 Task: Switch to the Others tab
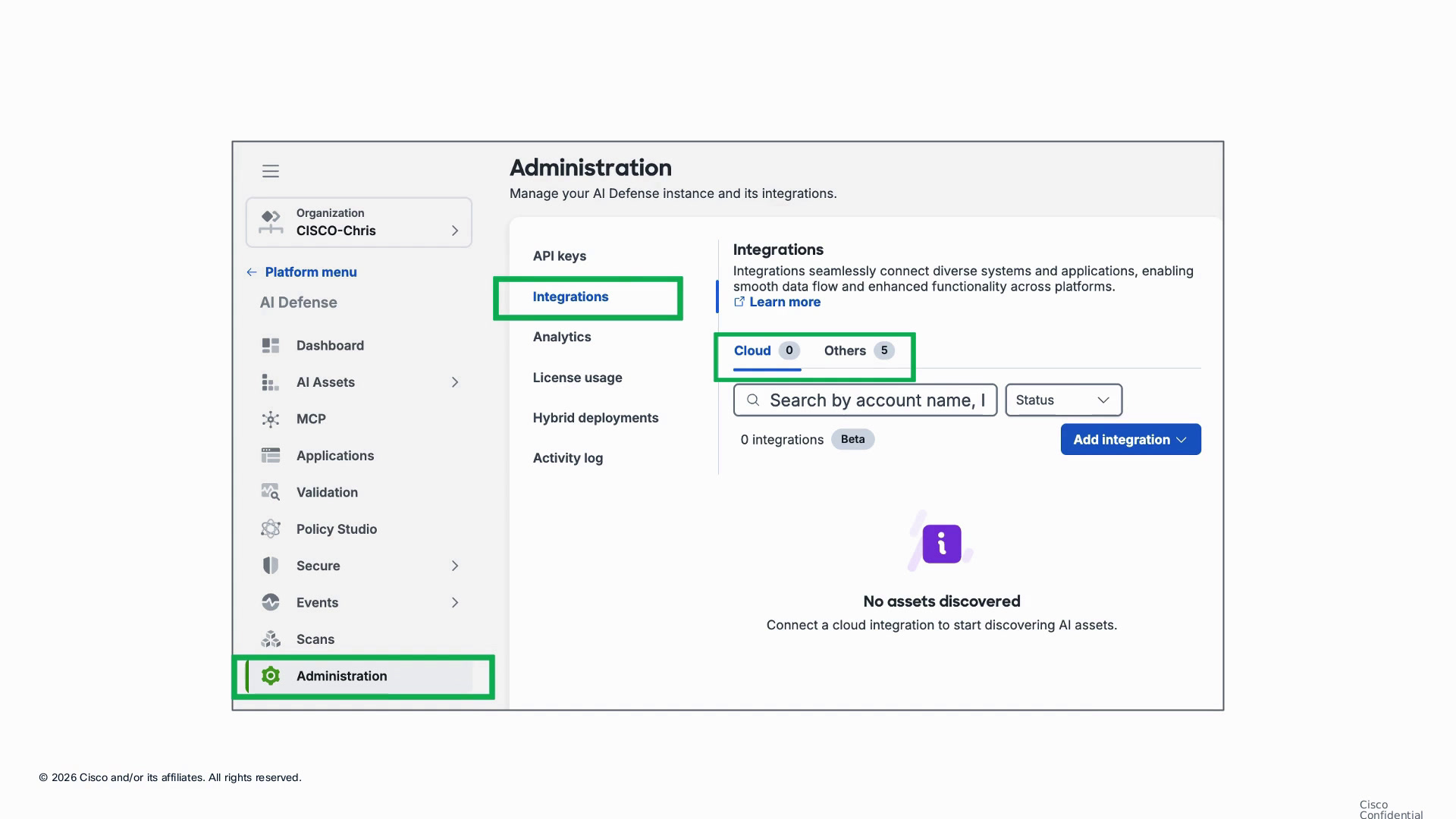click(859, 351)
